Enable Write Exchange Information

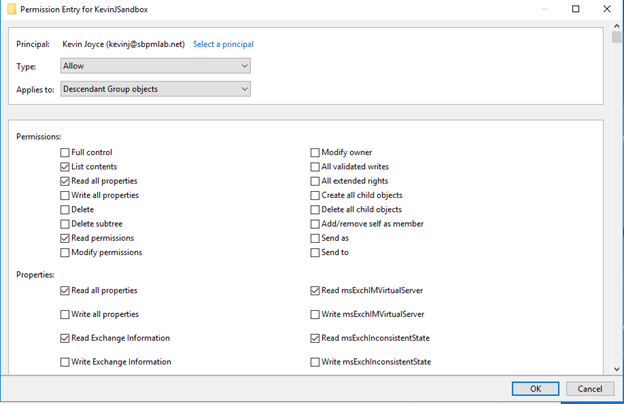click(x=65, y=362)
